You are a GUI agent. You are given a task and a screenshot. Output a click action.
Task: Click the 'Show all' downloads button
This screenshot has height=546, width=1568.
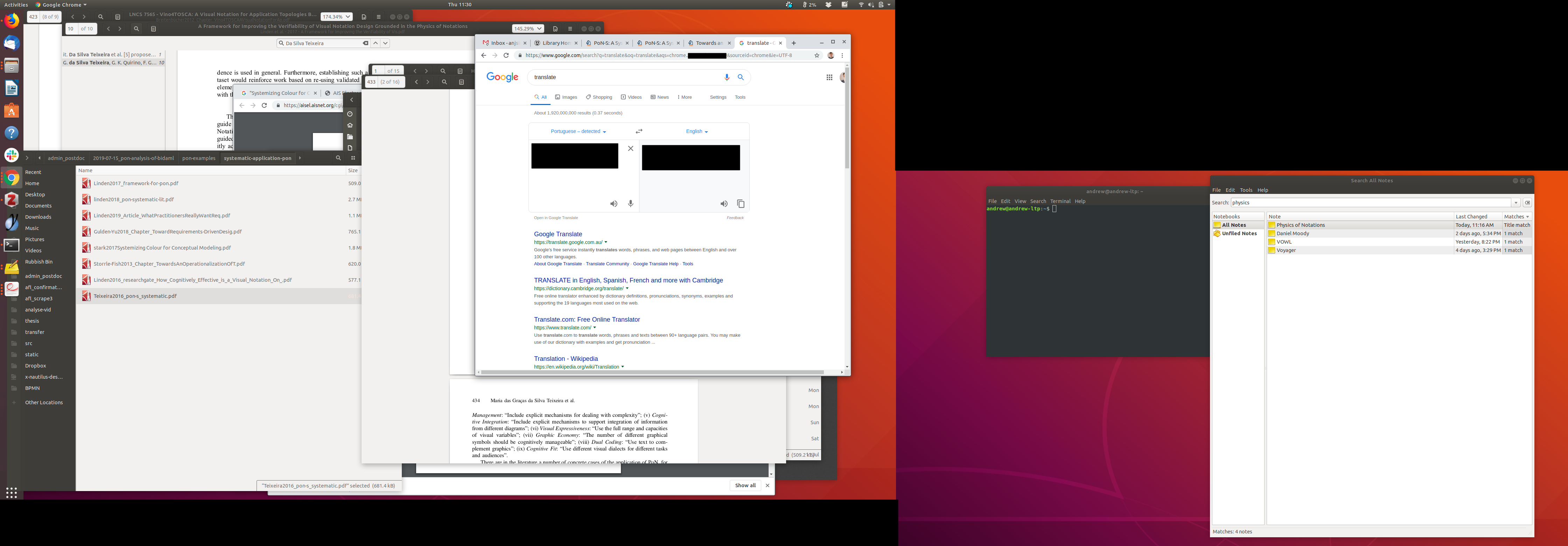[x=745, y=485]
